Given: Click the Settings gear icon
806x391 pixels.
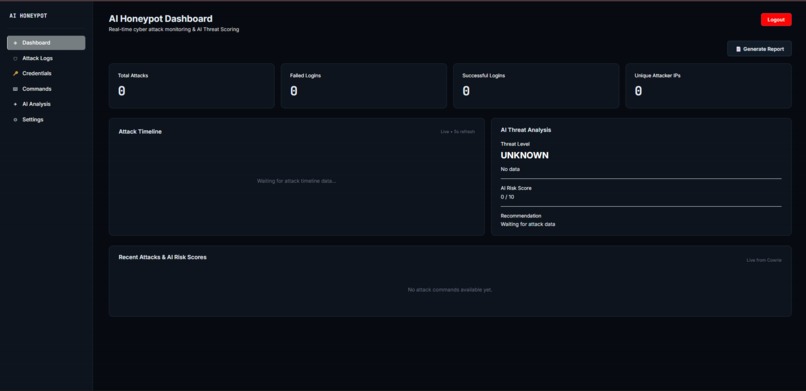Looking at the screenshot, I should click(x=15, y=120).
